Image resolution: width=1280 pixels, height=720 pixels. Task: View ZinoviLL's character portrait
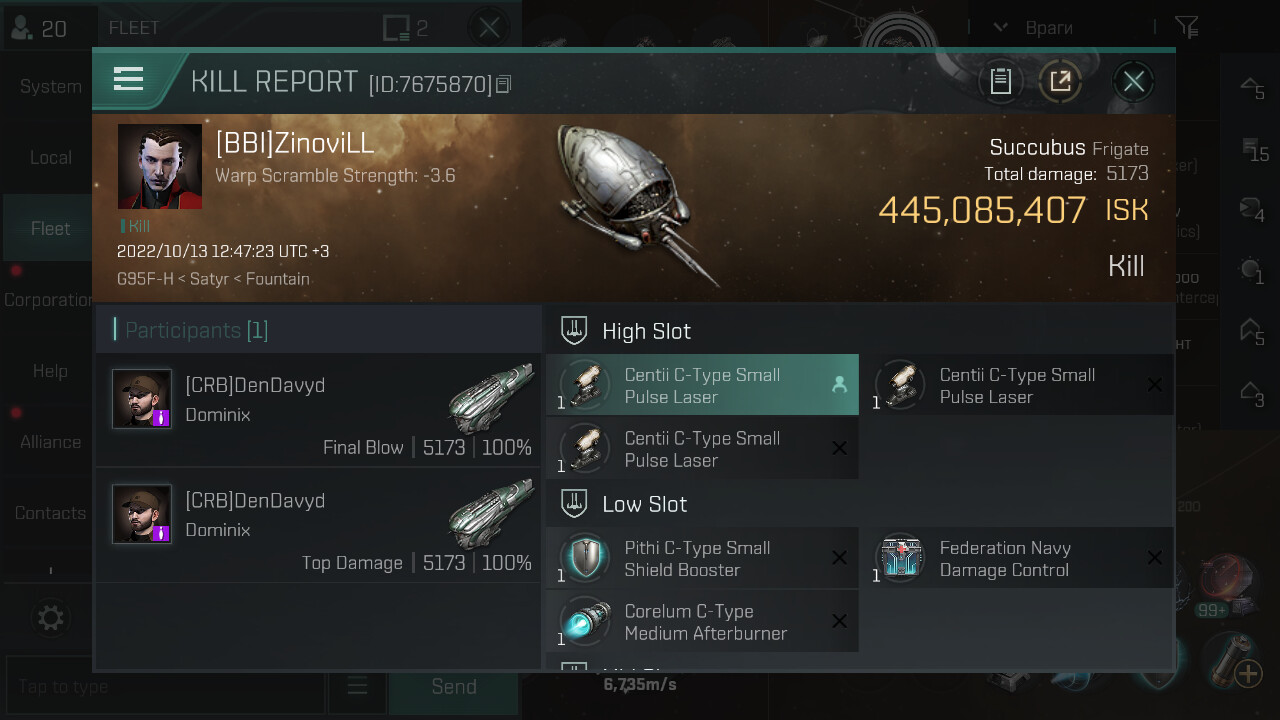[x=160, y=166]
